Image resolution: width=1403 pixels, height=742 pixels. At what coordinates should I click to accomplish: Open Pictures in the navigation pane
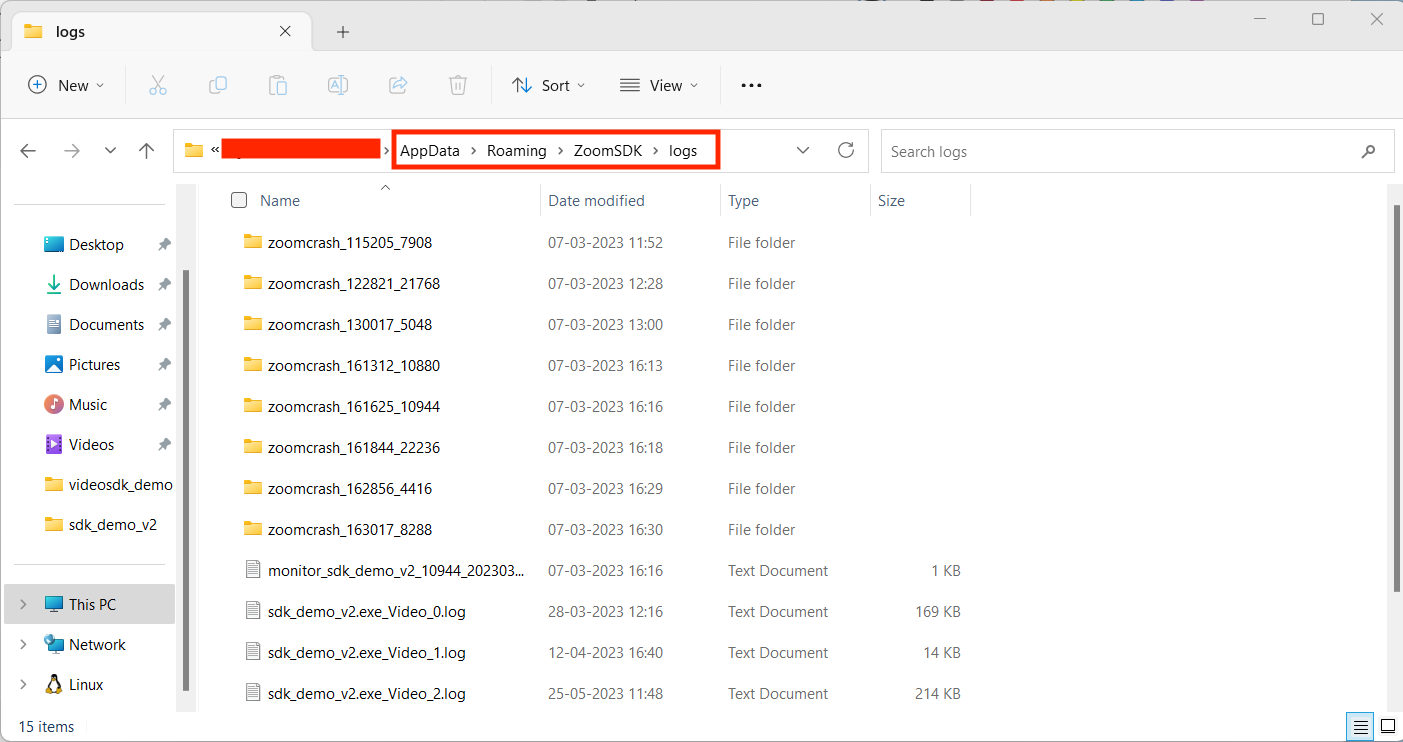(94, 364)
